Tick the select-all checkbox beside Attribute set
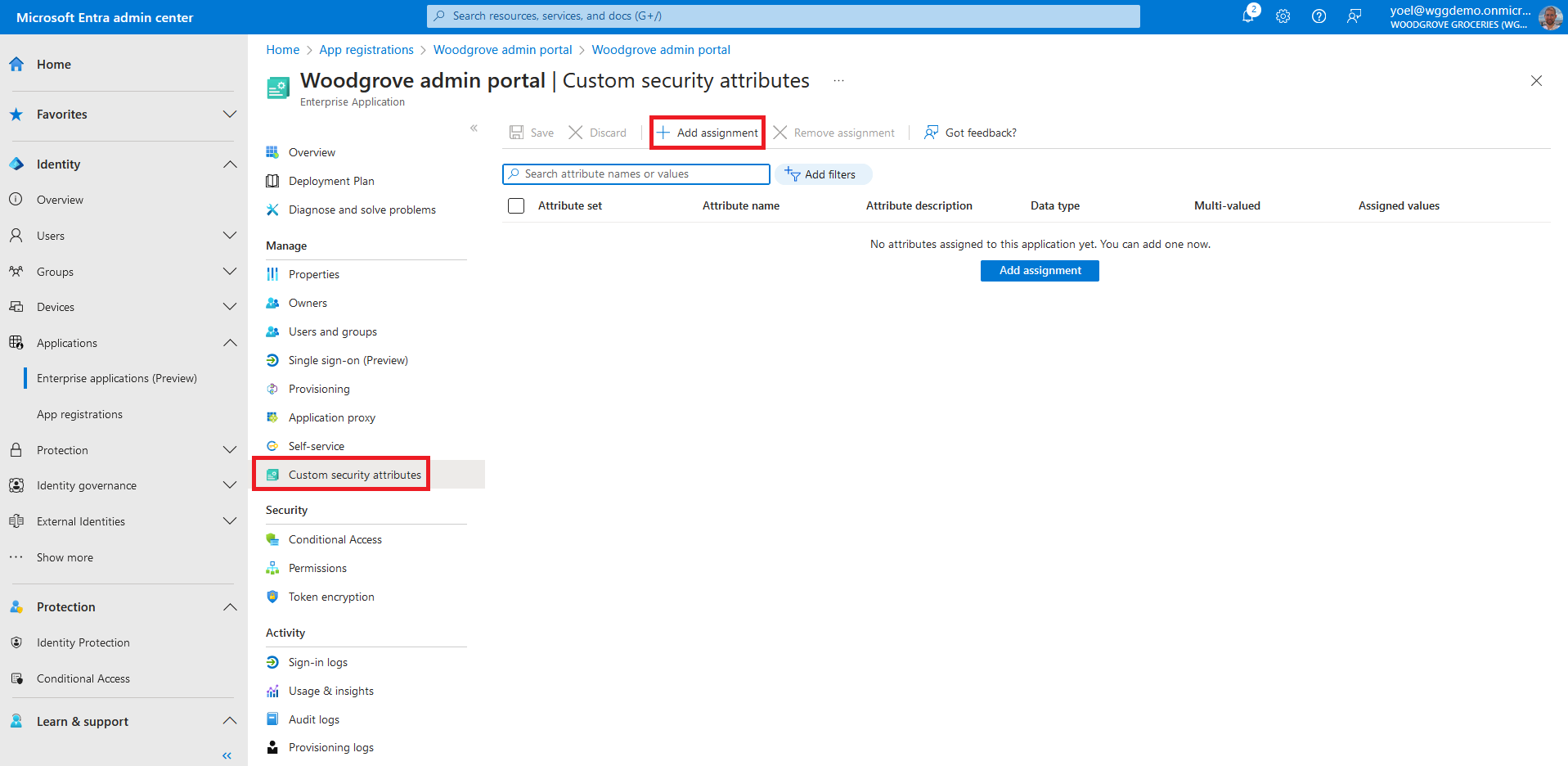This screenshot has height=766, width=1568. point(516,206)
